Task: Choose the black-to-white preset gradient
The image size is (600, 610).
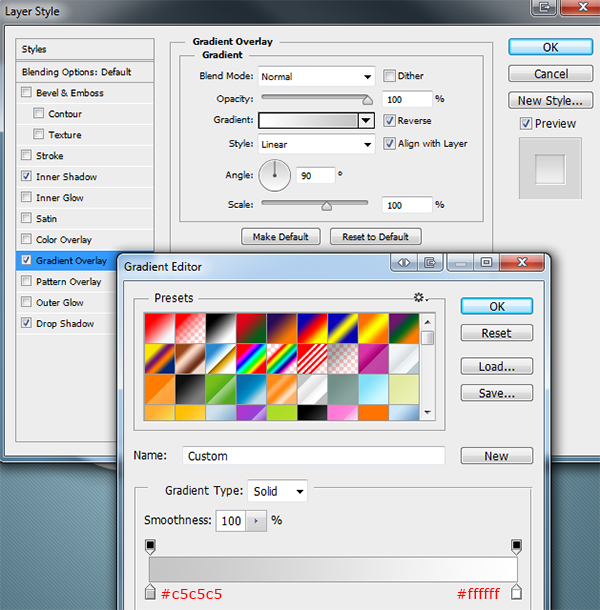Action: click(221, 328)
